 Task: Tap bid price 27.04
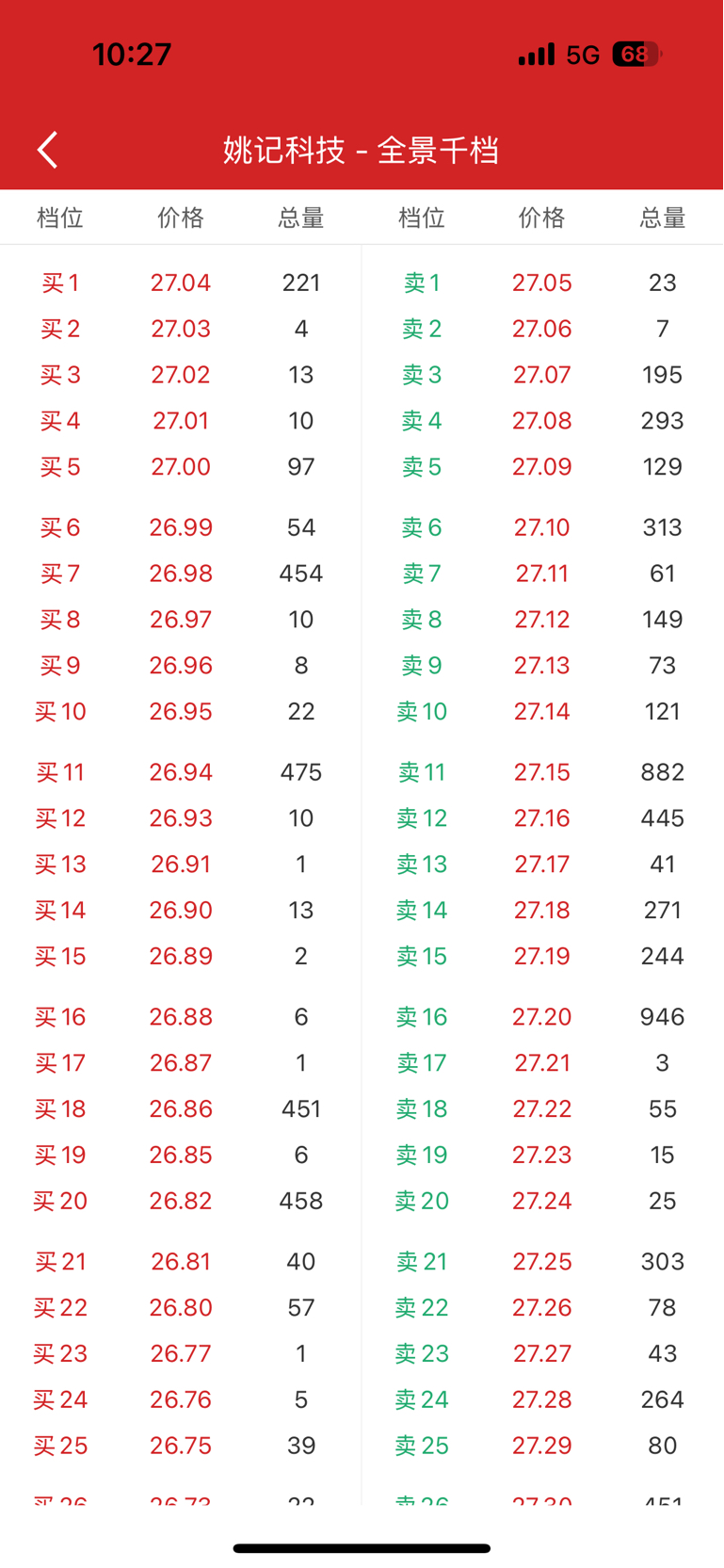(181, 283)
